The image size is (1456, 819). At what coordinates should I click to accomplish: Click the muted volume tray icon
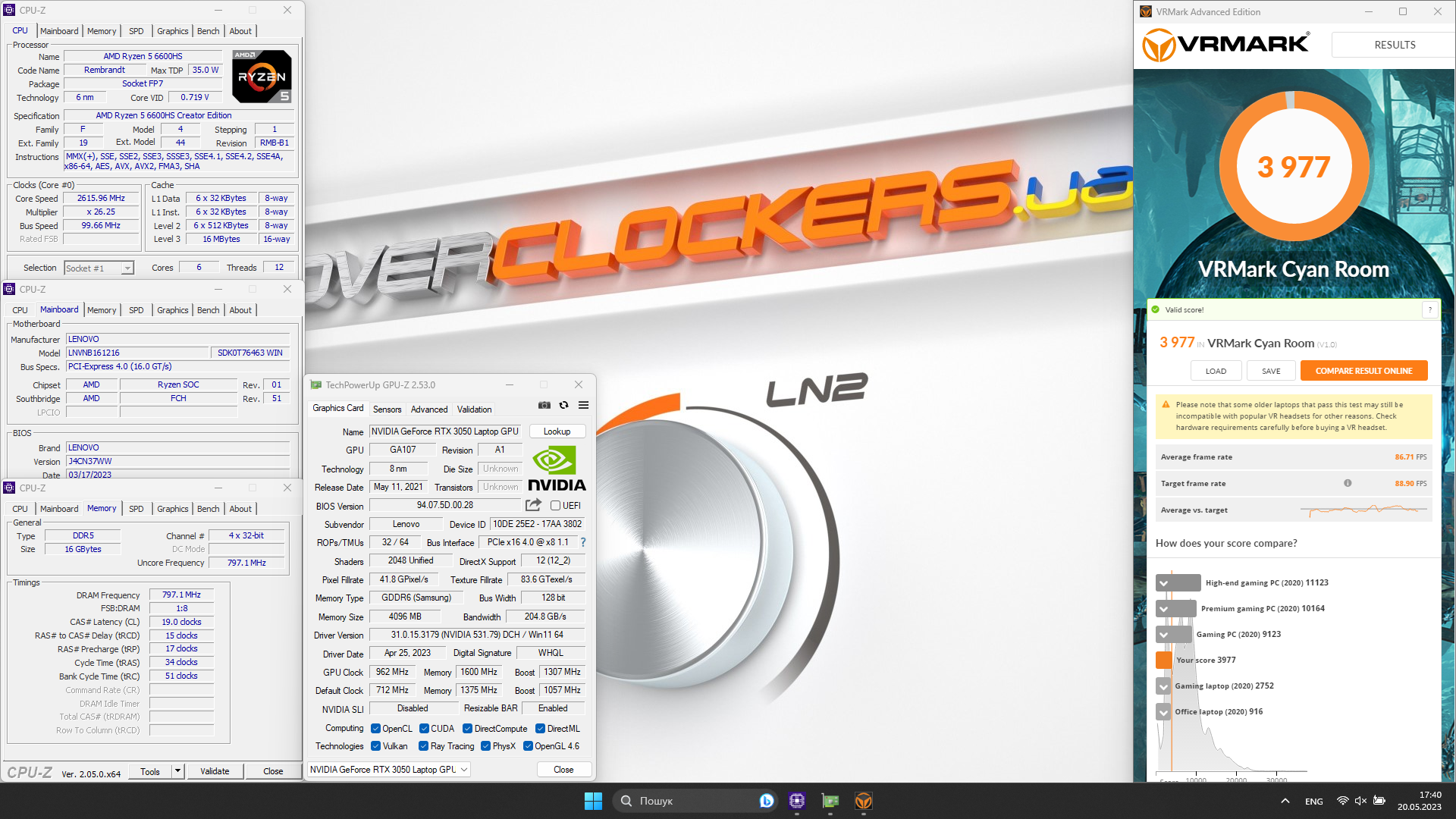(1360, 801)
